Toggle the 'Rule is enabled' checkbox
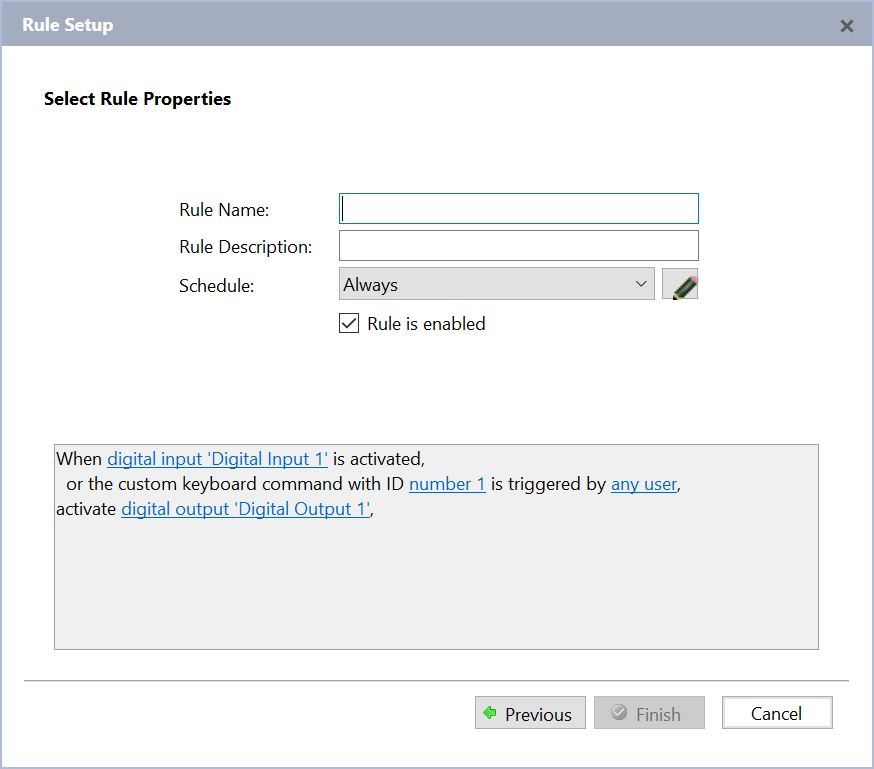The image size is (874, 769). tap(349, 323)
